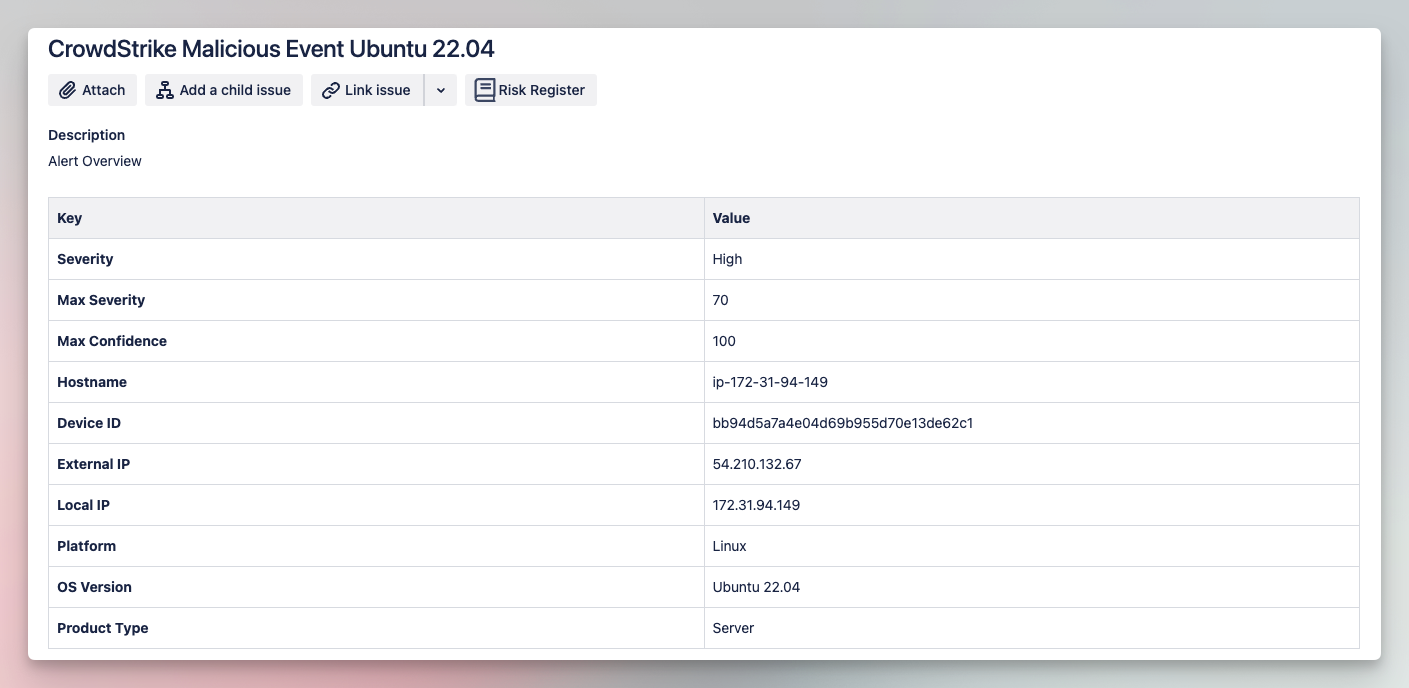Click the Platform row label

tap(86, 546)
